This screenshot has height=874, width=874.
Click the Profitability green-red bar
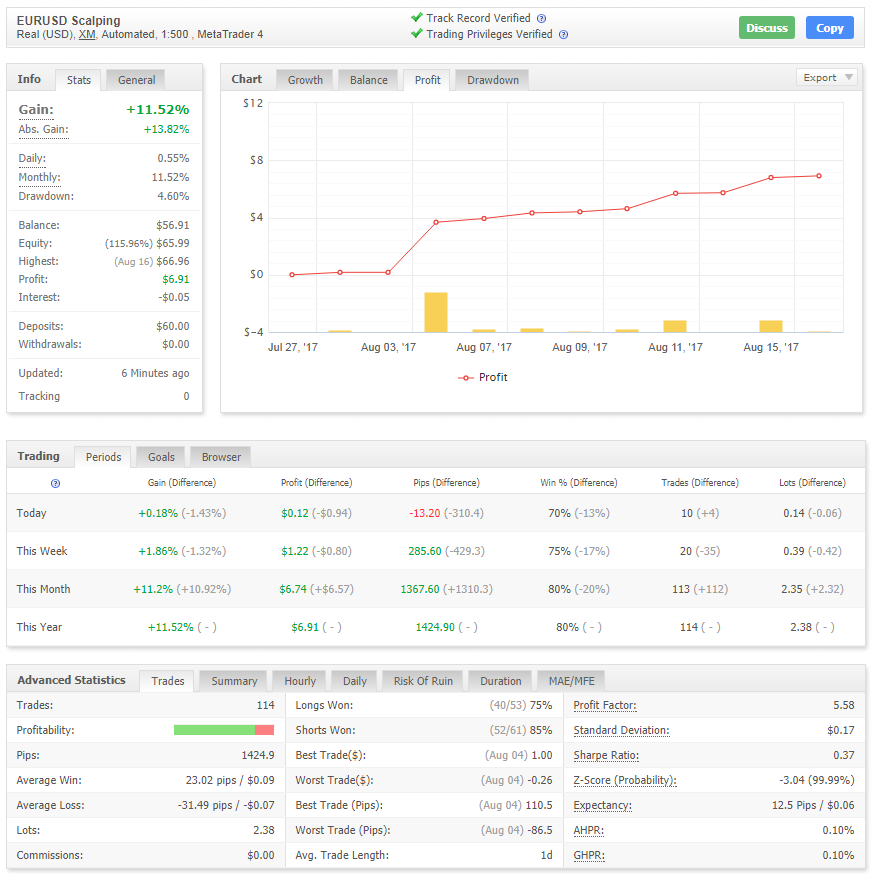click(x=224, y=730)
